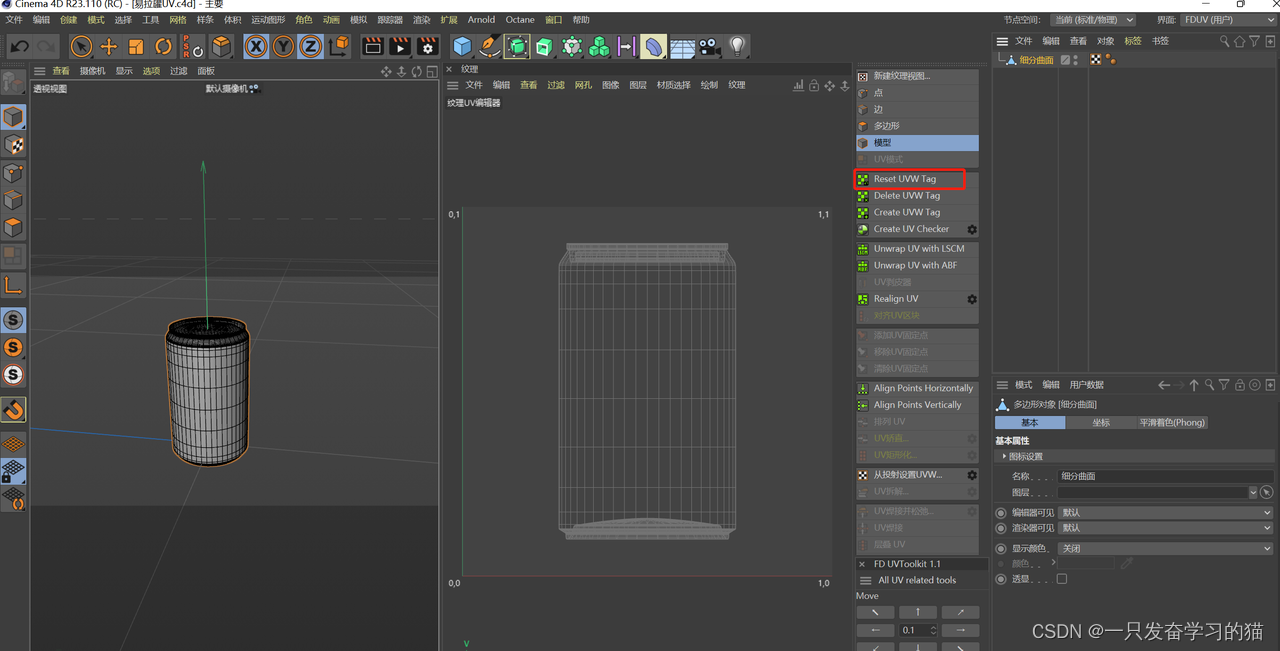Viewport: 1280px width, 651px height.
Task: Toggle the Z axis lock
Action: 311,46
